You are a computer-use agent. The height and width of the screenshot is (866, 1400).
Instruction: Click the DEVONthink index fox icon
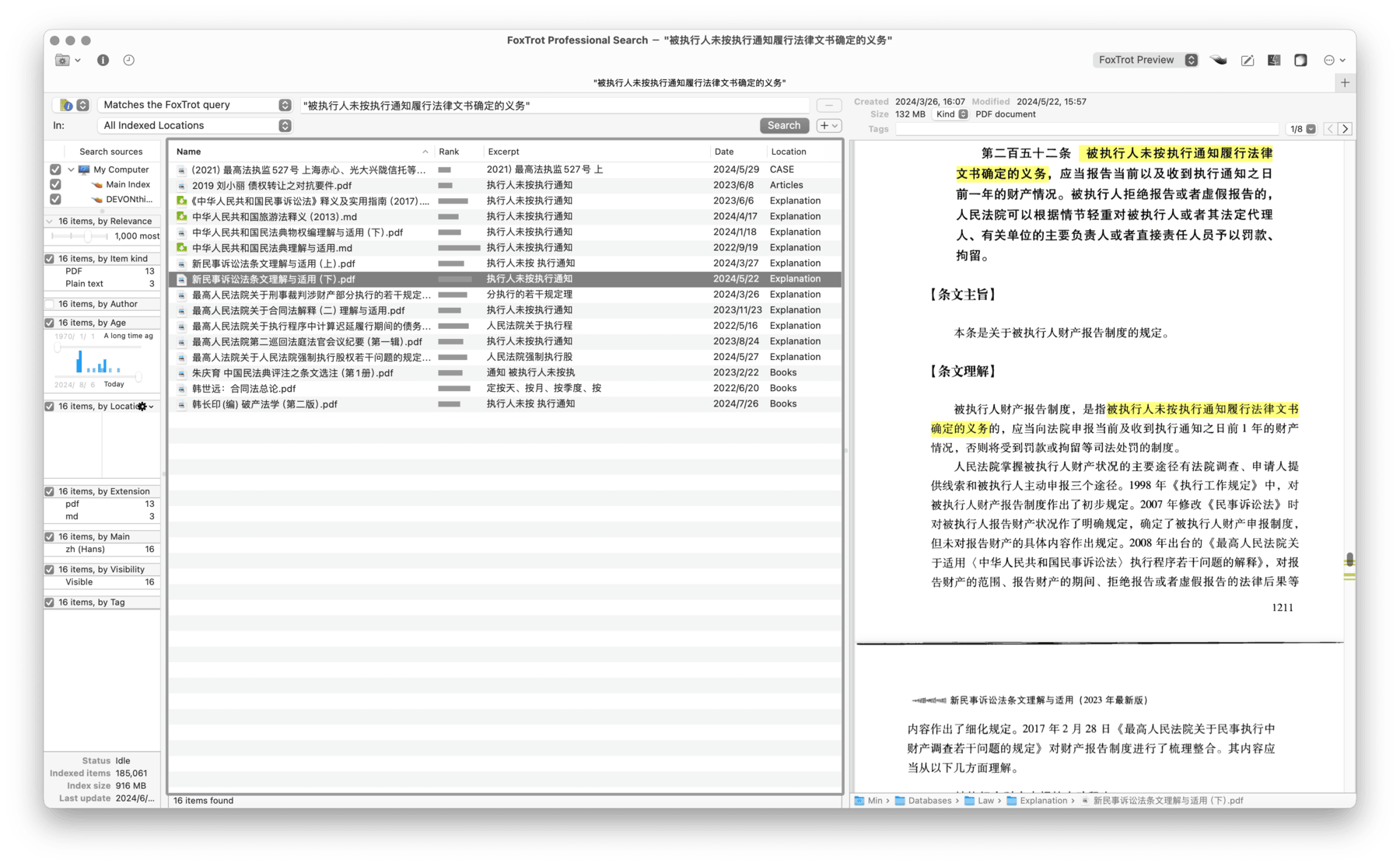point(97,200)
